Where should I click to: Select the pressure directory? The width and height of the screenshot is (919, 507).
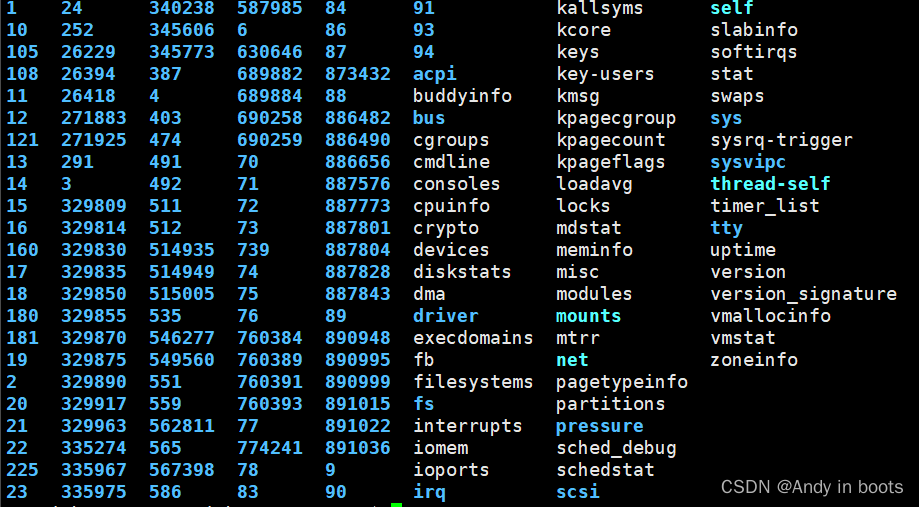[600, 426]
